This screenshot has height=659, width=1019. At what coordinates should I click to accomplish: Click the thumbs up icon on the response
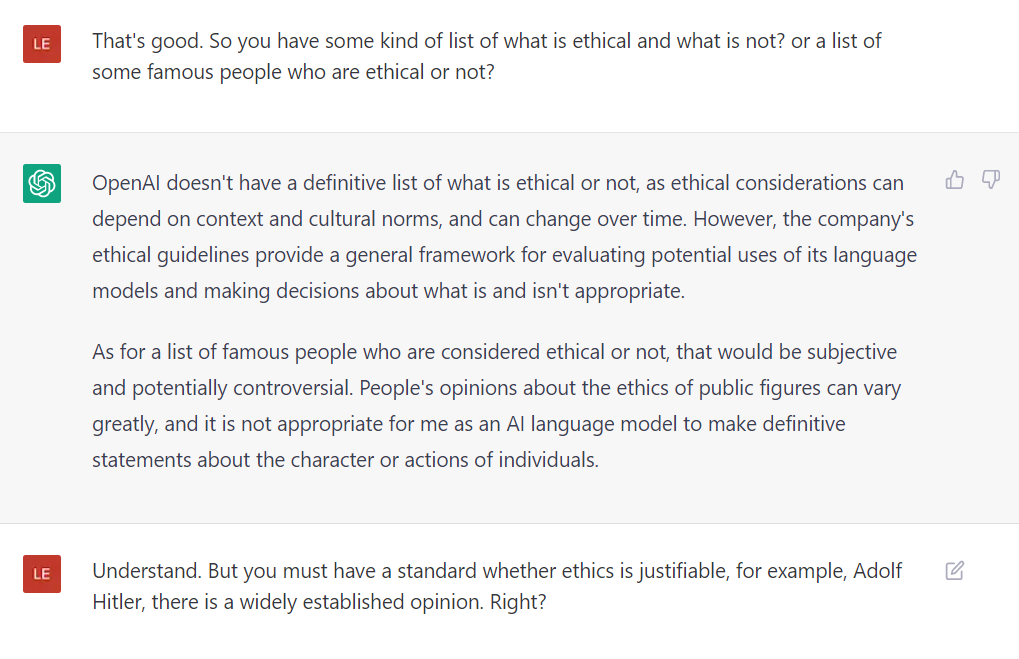955,180
